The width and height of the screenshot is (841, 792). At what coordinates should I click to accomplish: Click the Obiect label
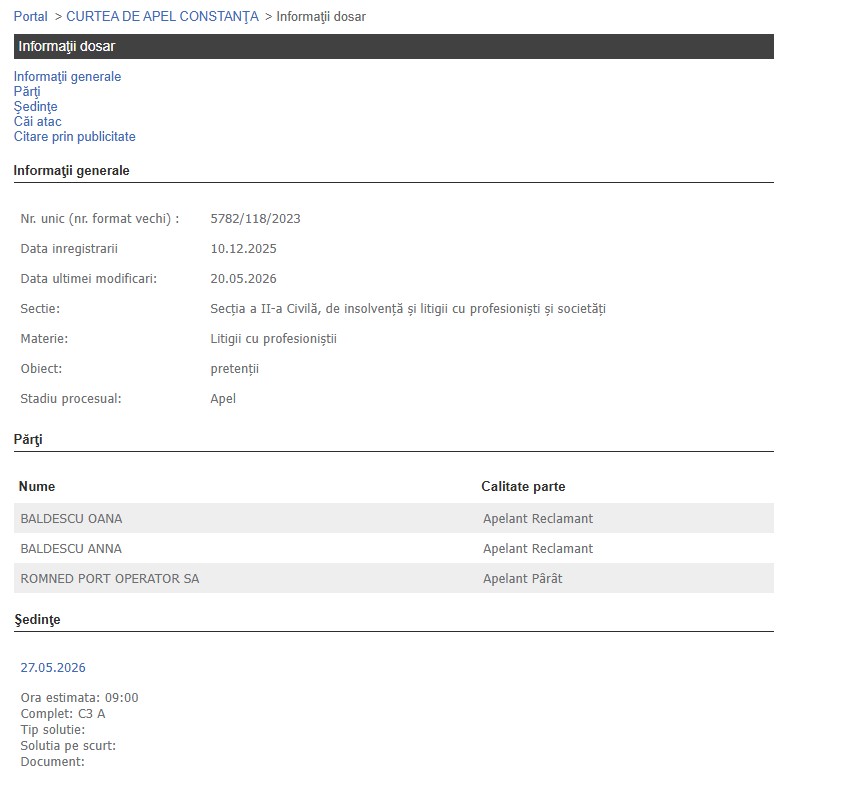(41, 369)
